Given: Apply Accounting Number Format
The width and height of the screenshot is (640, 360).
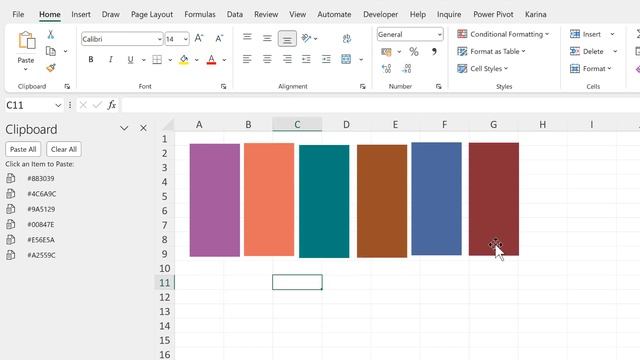Looking at the screenshot, I should [386, 51].
